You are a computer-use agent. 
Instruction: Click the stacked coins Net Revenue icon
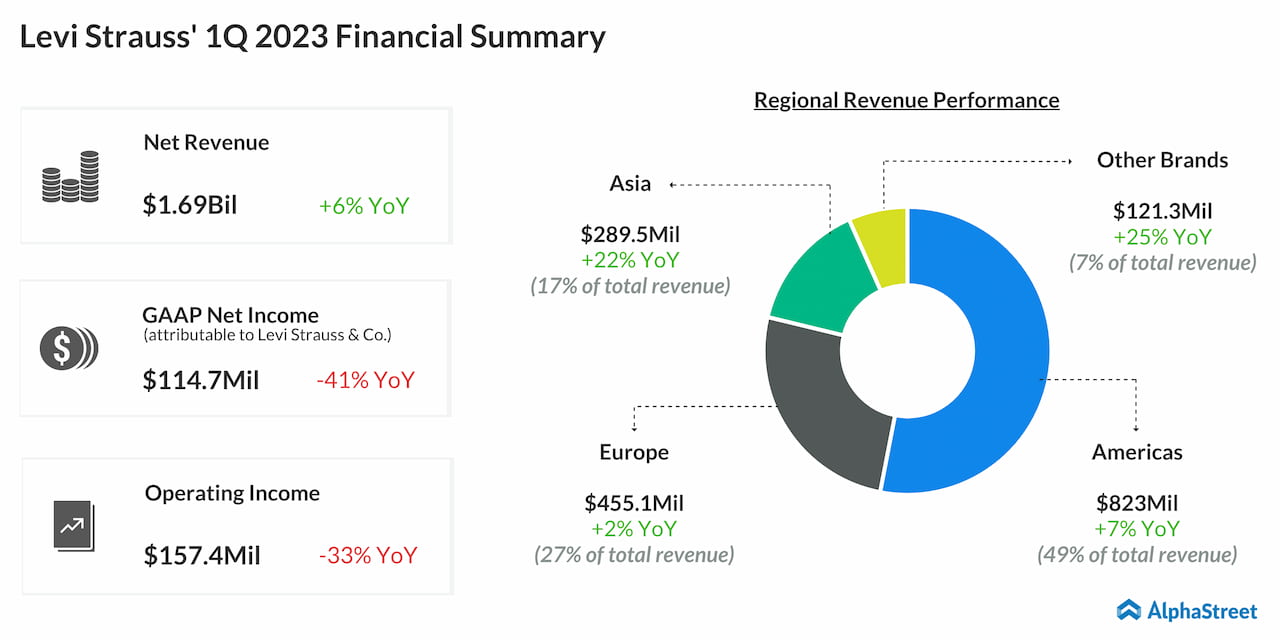(x=70, y=176)
